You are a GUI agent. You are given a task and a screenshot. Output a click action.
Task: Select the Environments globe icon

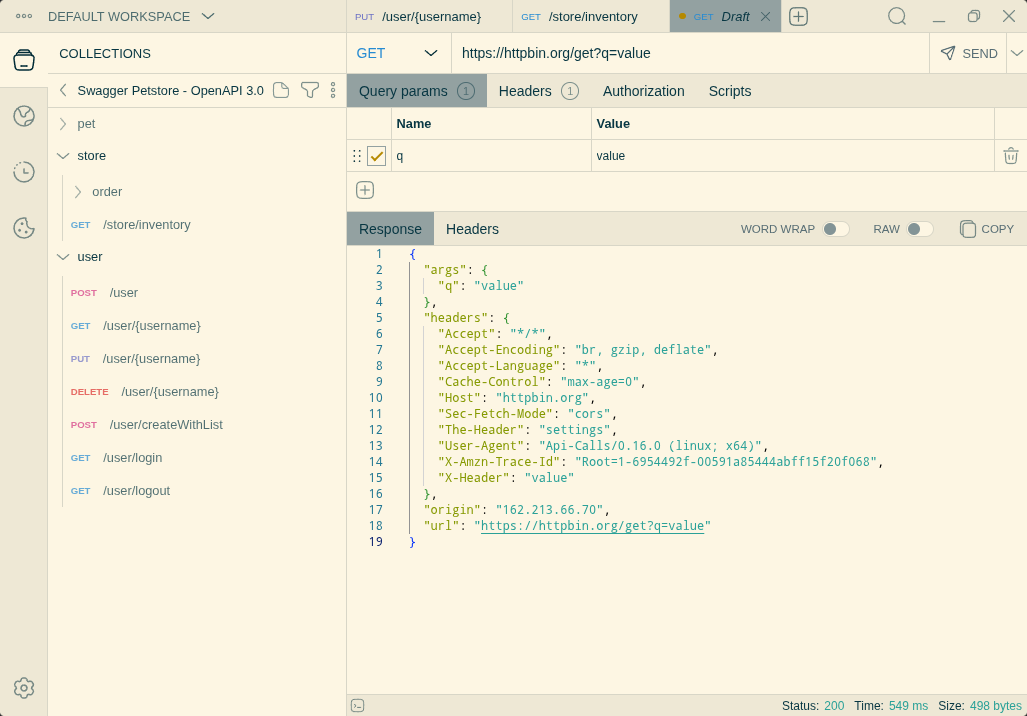[x=24, y=116]
